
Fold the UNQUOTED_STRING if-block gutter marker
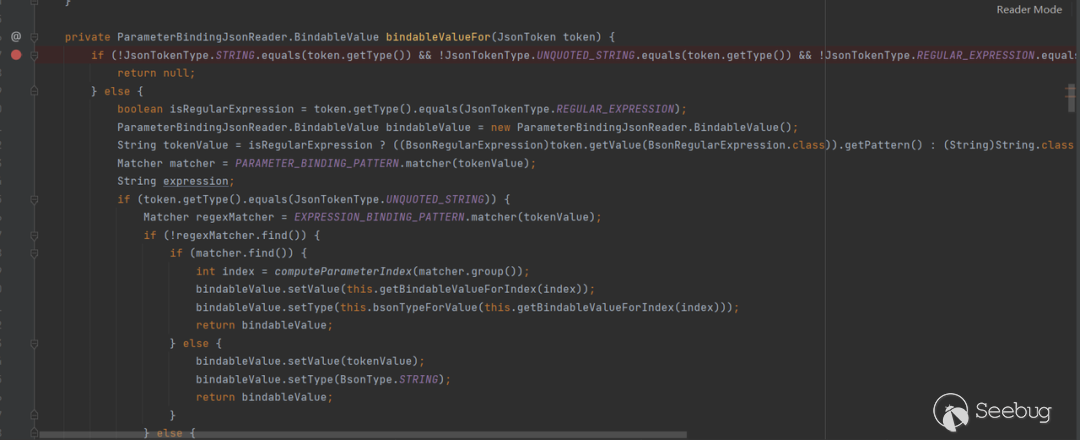(x=34, y=199)
